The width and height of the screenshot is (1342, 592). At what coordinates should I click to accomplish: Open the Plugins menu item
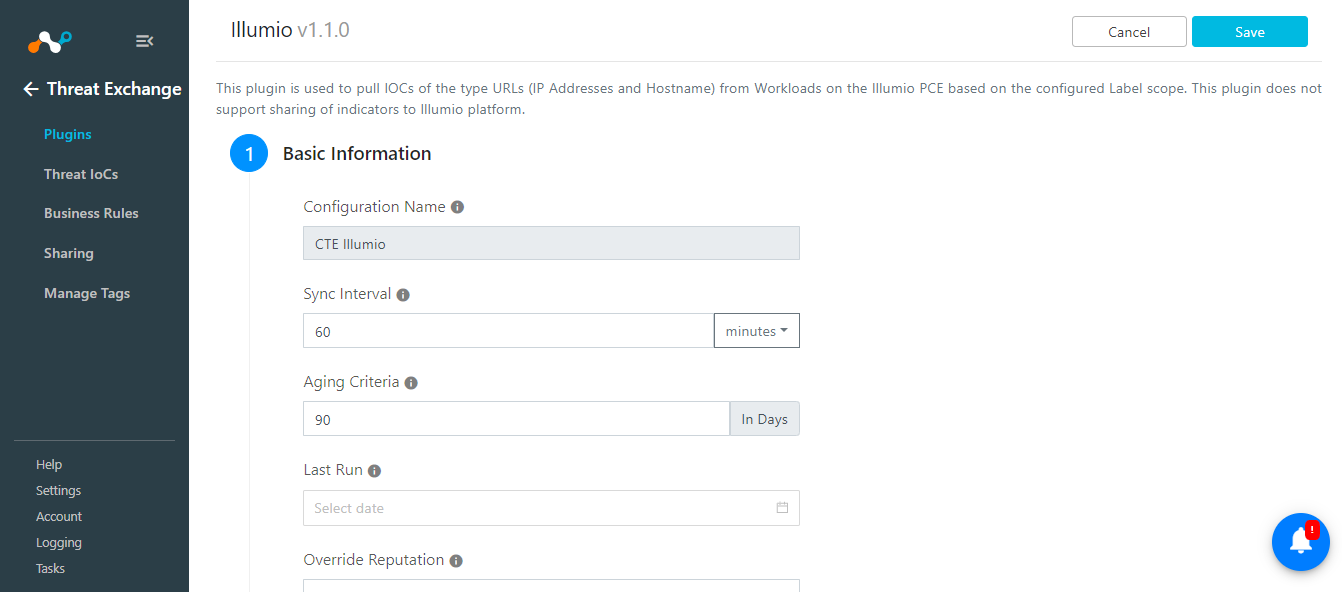click(68, 134)
